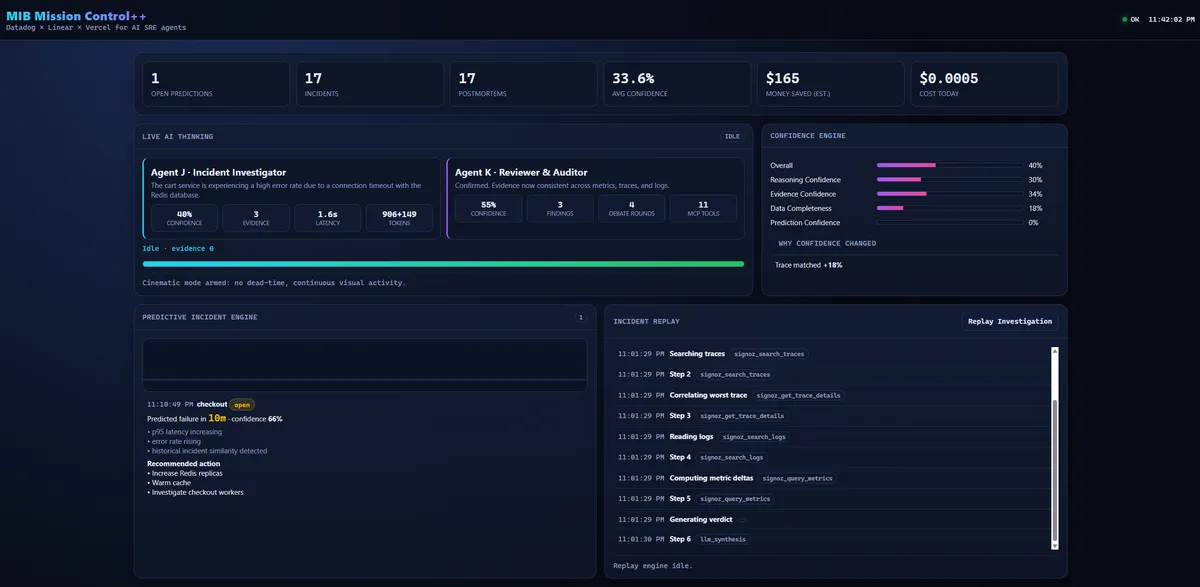Click Agent K's 11 MCP Tools tile
Screen dimensions: 1200x587
(x=703, y=208)
